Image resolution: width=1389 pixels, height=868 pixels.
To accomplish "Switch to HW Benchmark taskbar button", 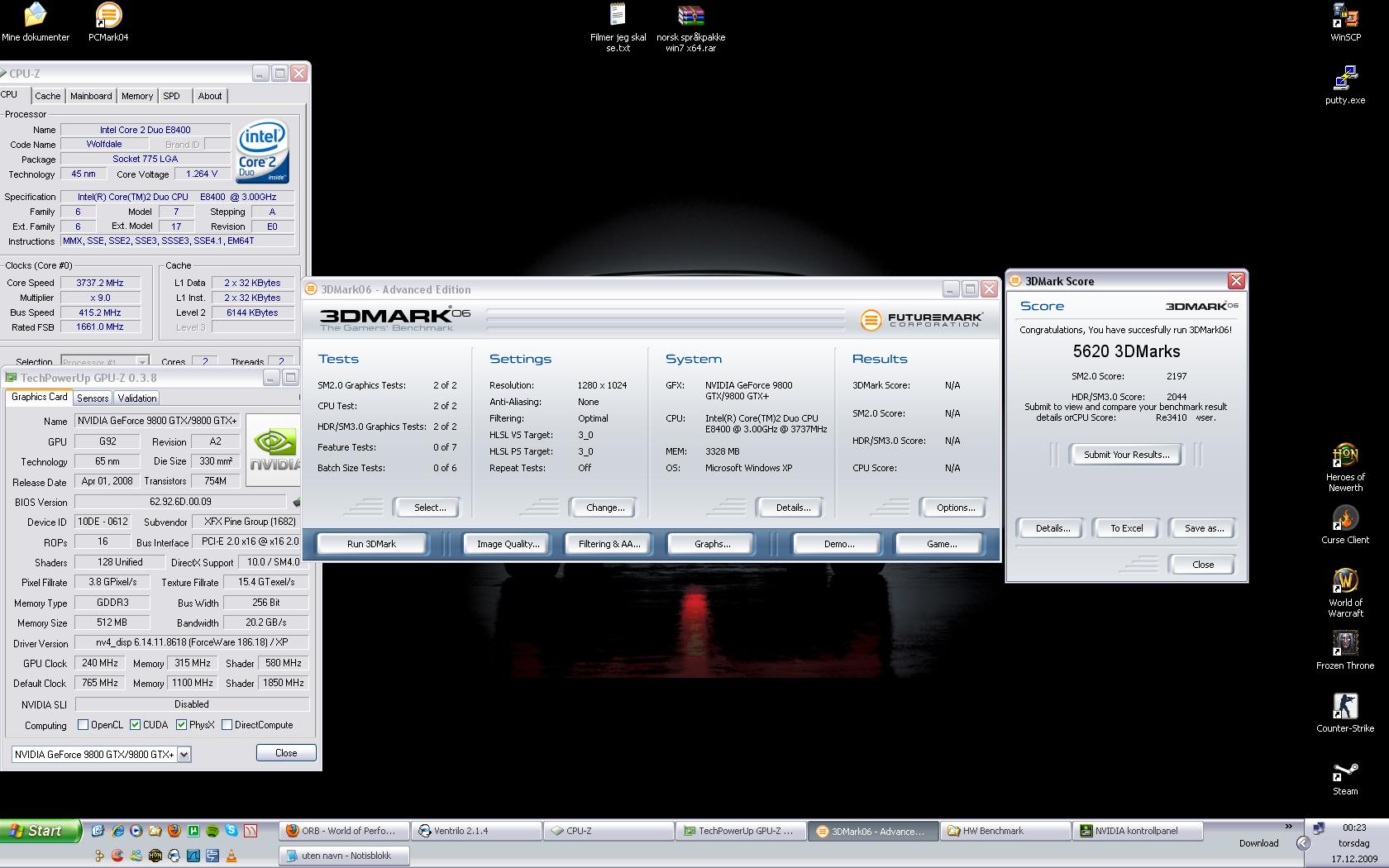I will pyautogui.click(x=1004, y=831).
